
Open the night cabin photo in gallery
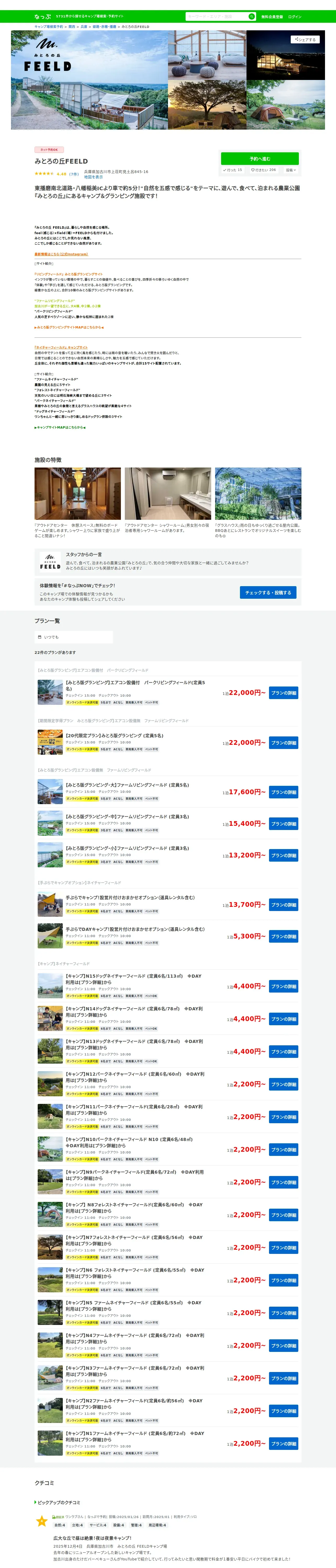point(286,55)
